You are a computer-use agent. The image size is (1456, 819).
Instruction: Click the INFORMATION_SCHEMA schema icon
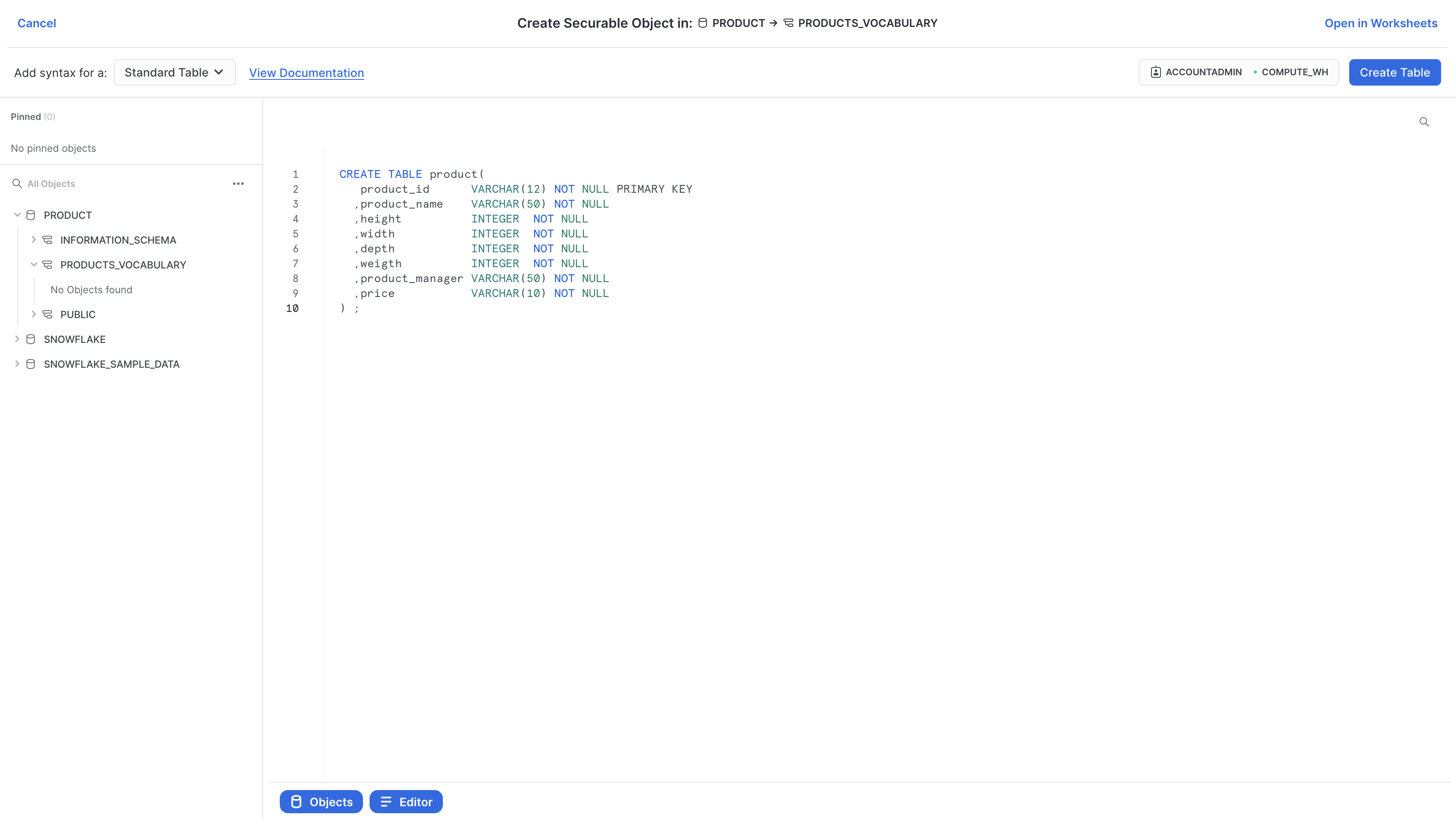pos(48,240)
